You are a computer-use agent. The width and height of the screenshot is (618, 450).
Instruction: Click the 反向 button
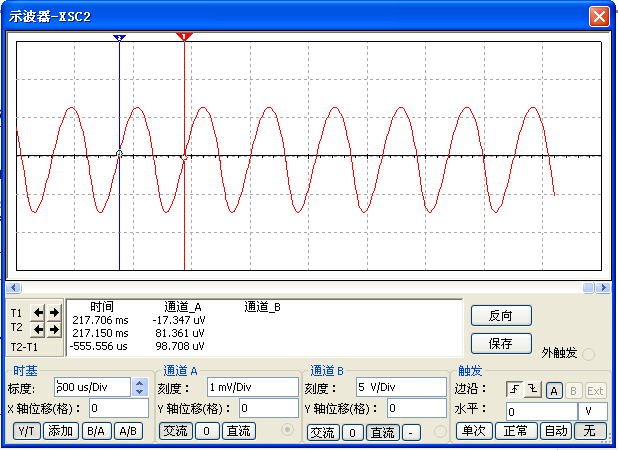(x=501, y=316)
